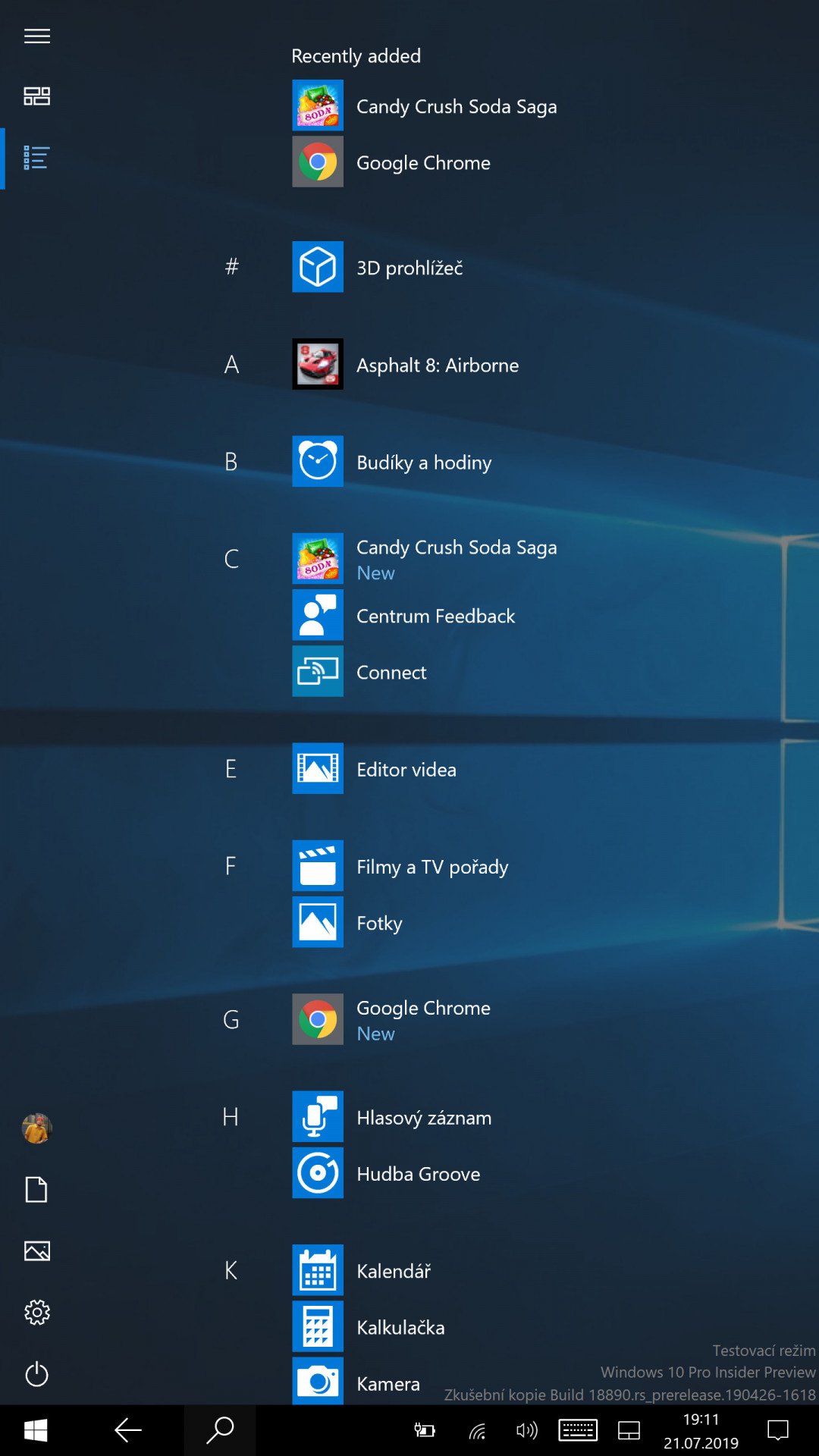
Task: Switch to the pinned tiles view
Action: 36,96
